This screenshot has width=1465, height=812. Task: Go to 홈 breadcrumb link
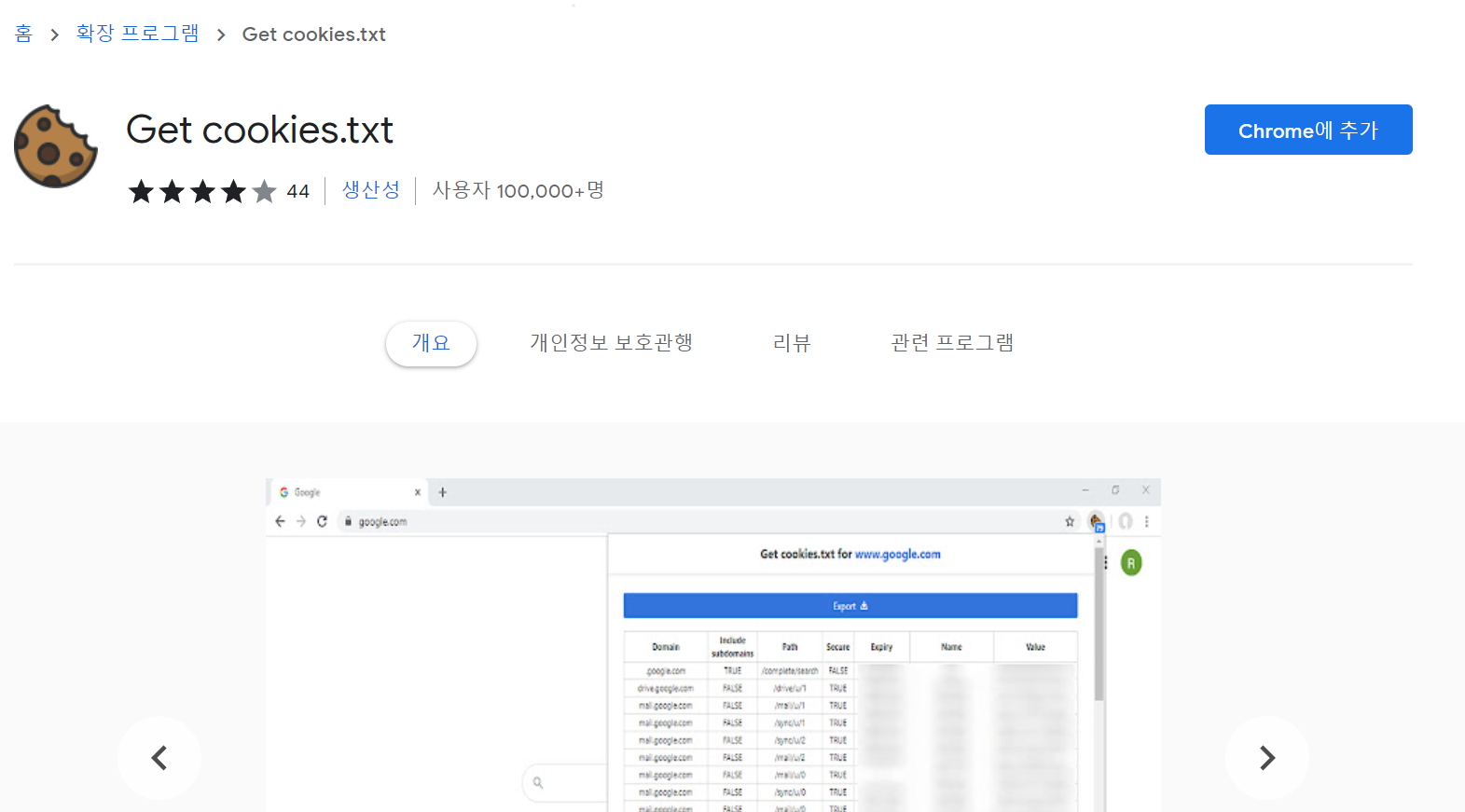23,34
